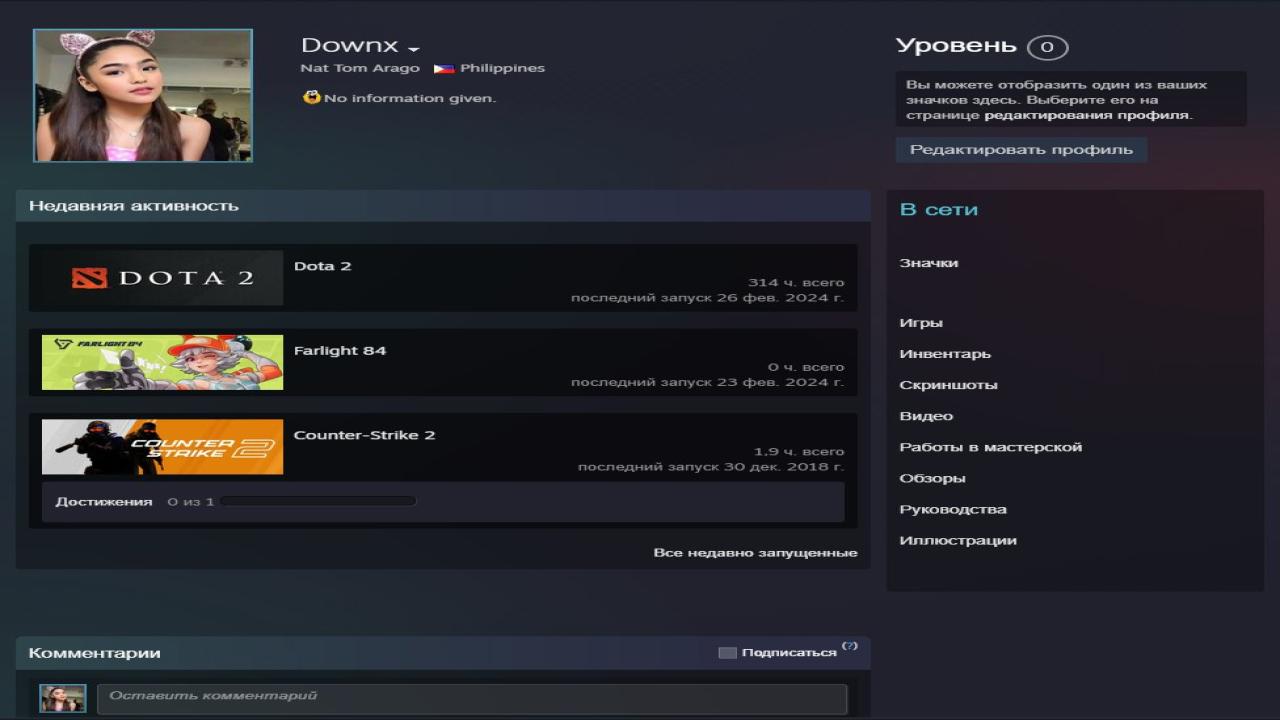Open the Иллюстрации artwork link

[x=958, y=540]
